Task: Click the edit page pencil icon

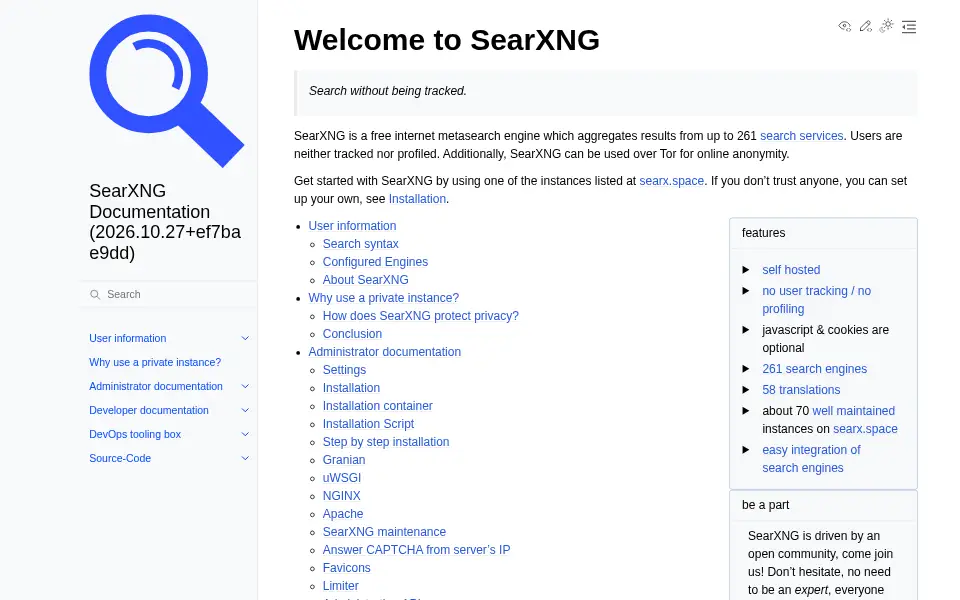Action: click(866, 26)
